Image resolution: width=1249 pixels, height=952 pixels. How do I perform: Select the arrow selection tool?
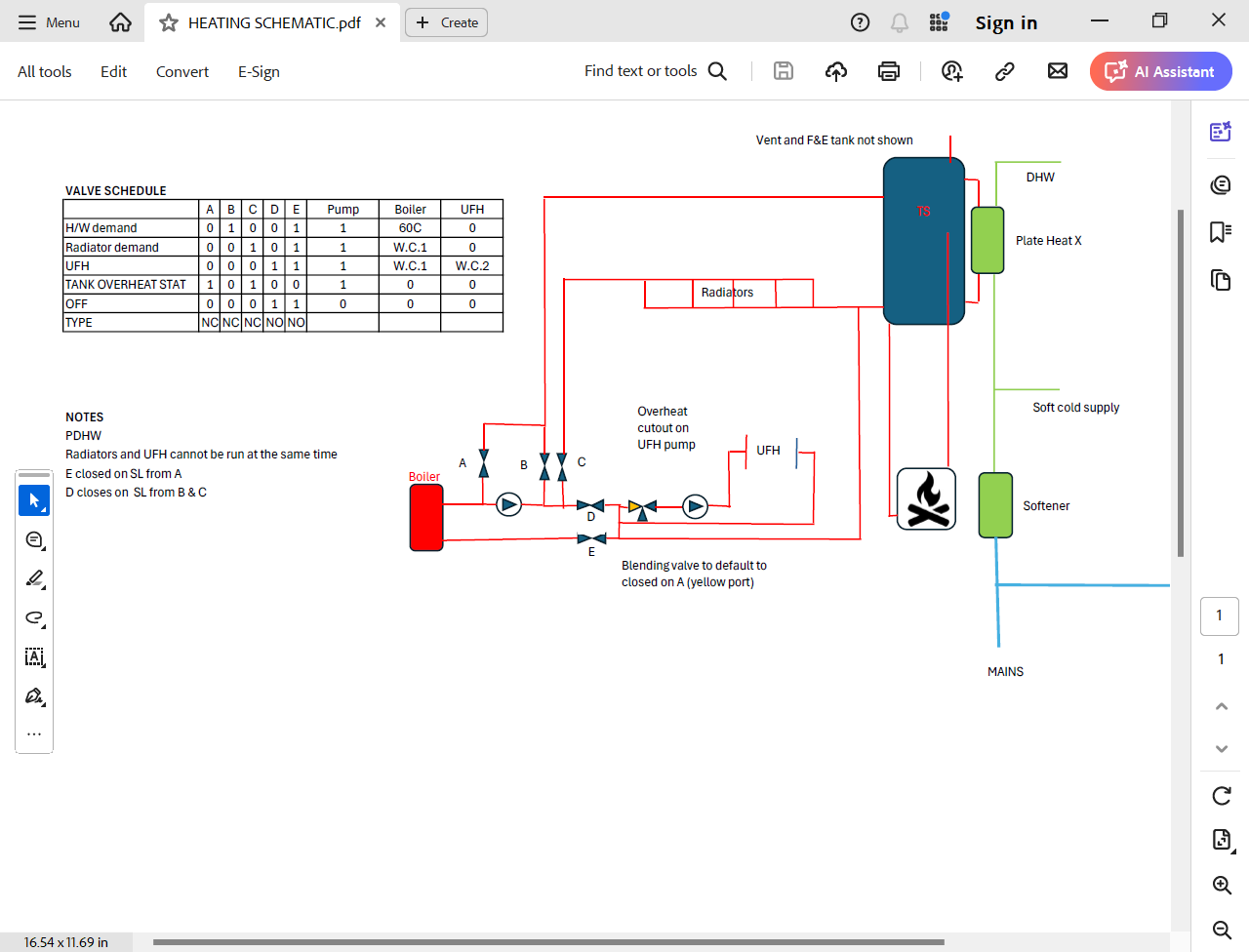(34, 500)
